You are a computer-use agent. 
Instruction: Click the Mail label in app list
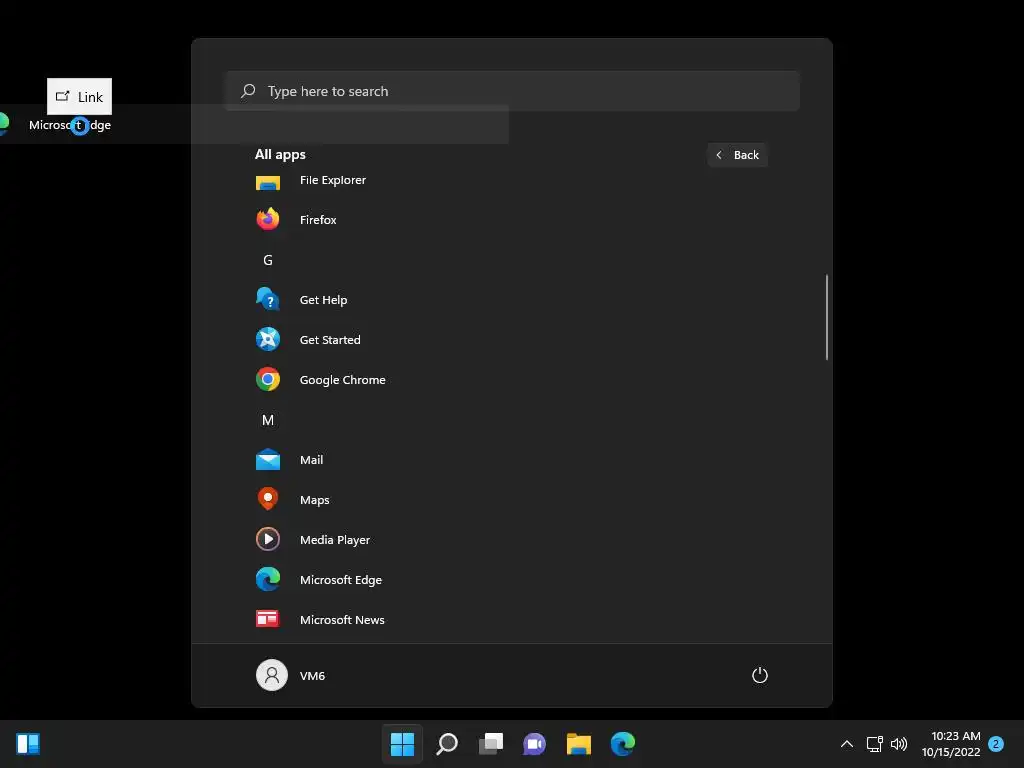312,460
